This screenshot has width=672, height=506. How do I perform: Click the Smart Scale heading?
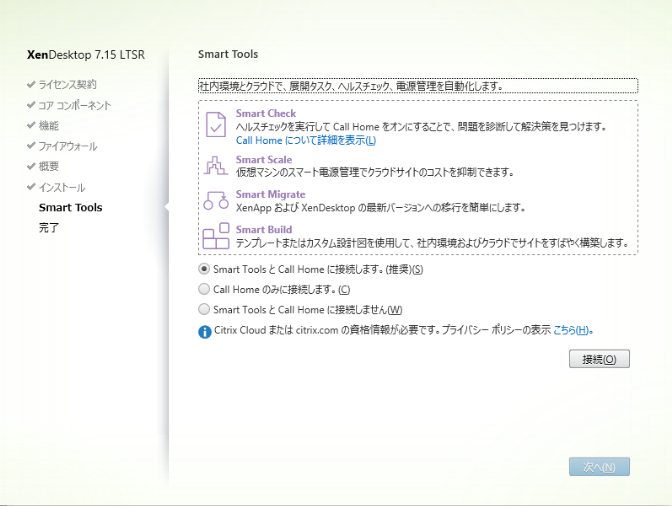click(x=264, y=159)
